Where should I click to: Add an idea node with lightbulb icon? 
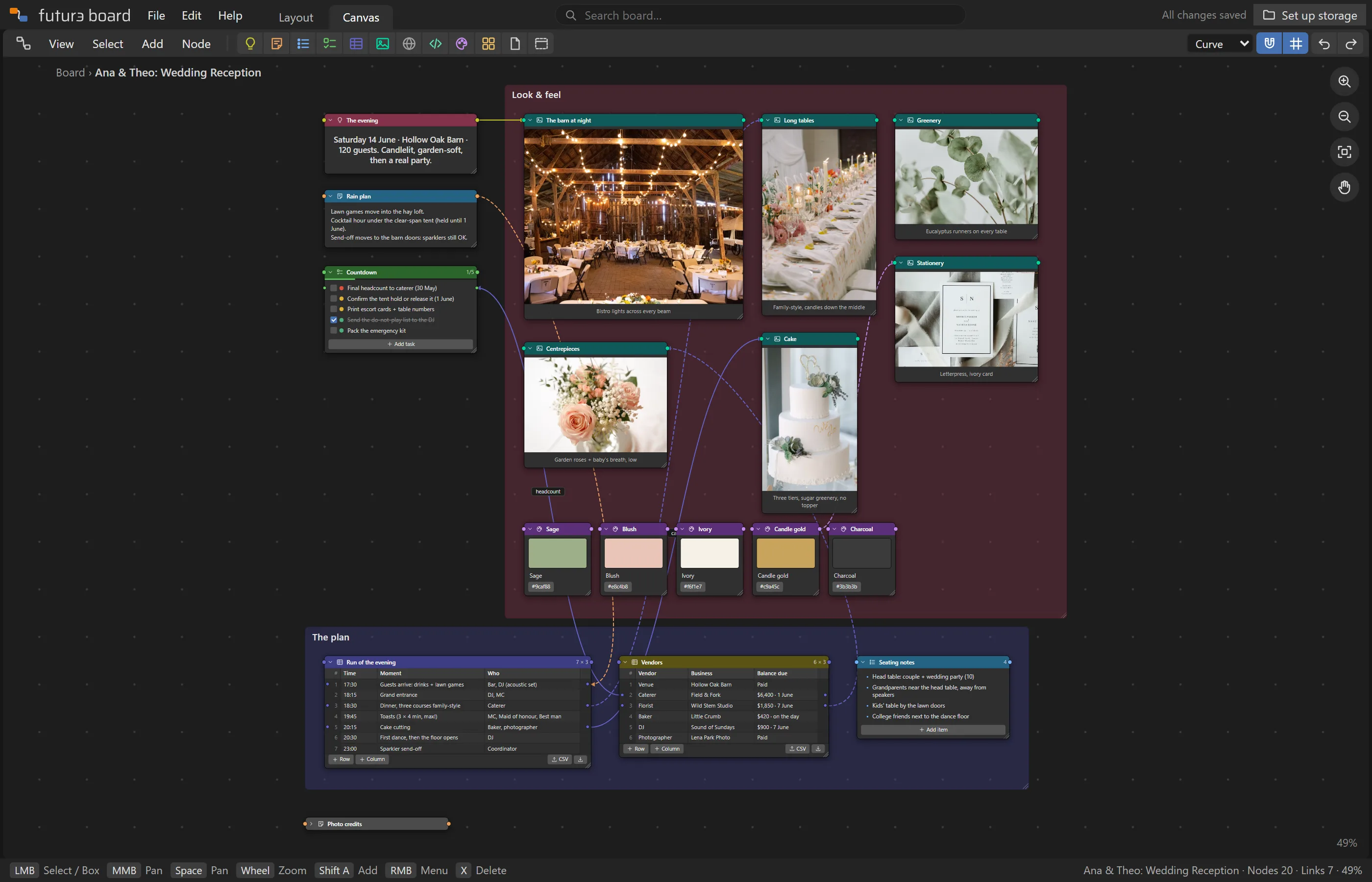pos(250,44)
